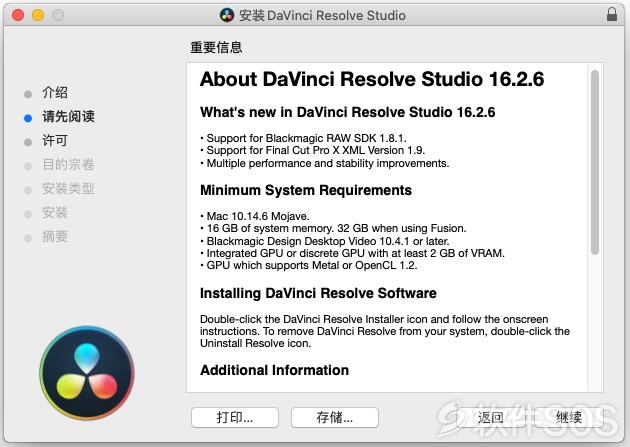Select the 摘要 step in sidebar
630x447 pixels.
tap(55, 237)
